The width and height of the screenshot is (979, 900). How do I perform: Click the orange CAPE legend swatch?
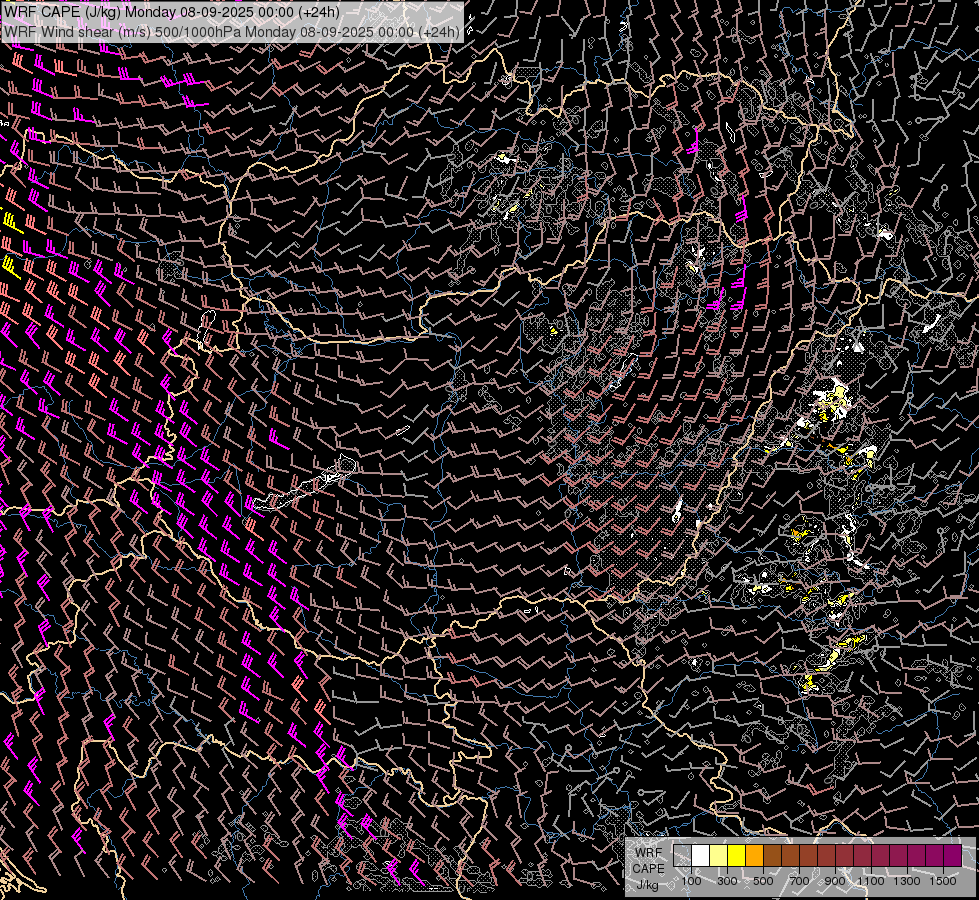coord(755,856)
